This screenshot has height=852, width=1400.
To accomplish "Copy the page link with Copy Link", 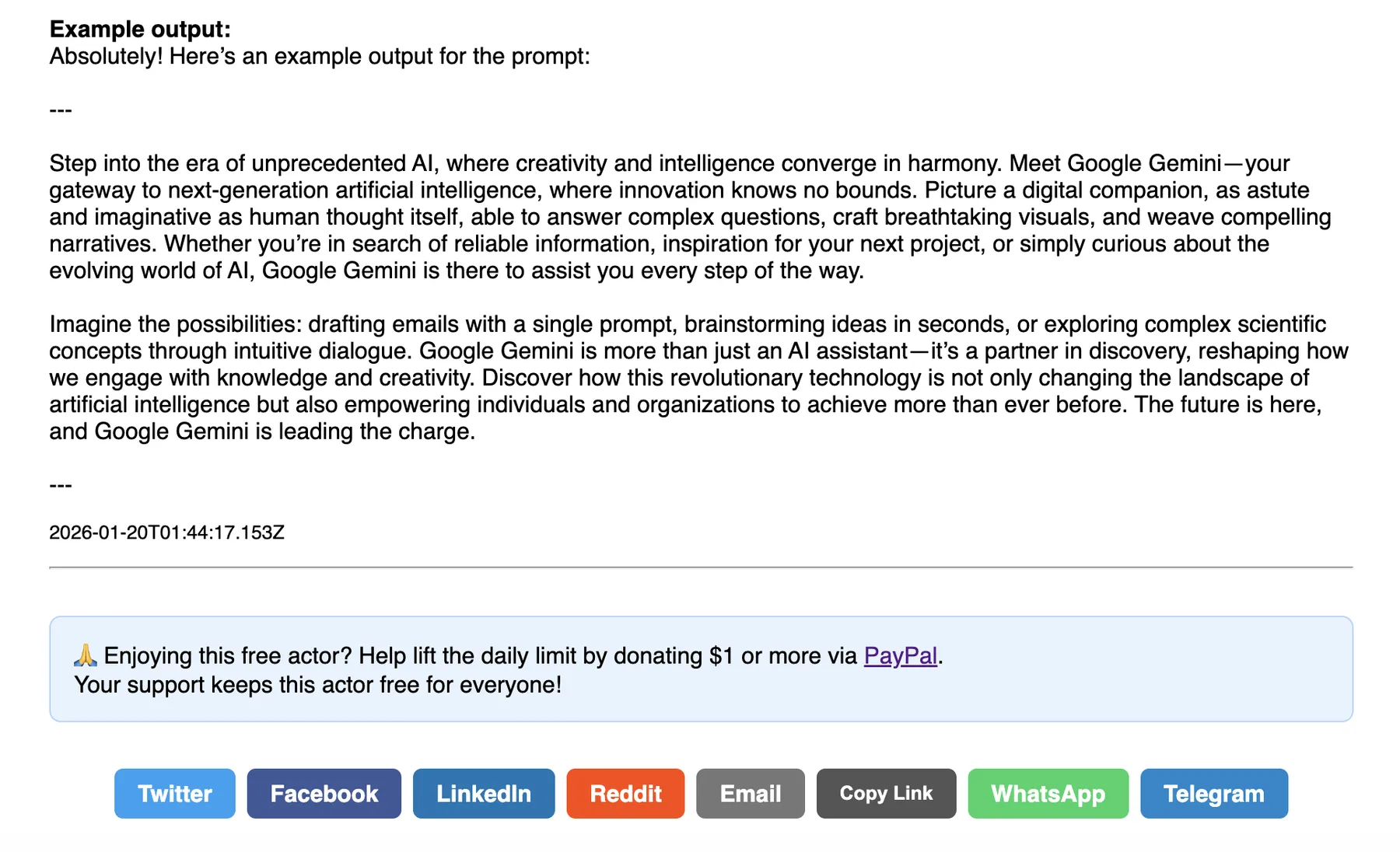I will pos(886,794).
